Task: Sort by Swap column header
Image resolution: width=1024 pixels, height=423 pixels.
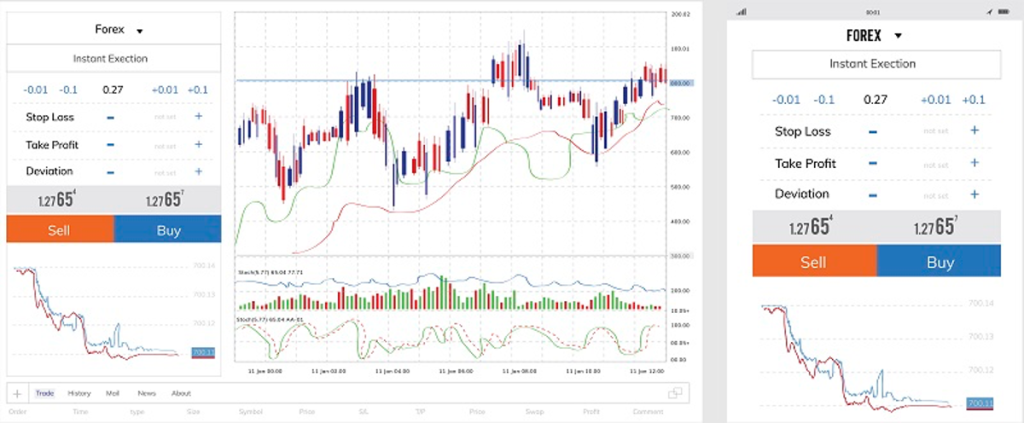Action: [x=535, y=412]
